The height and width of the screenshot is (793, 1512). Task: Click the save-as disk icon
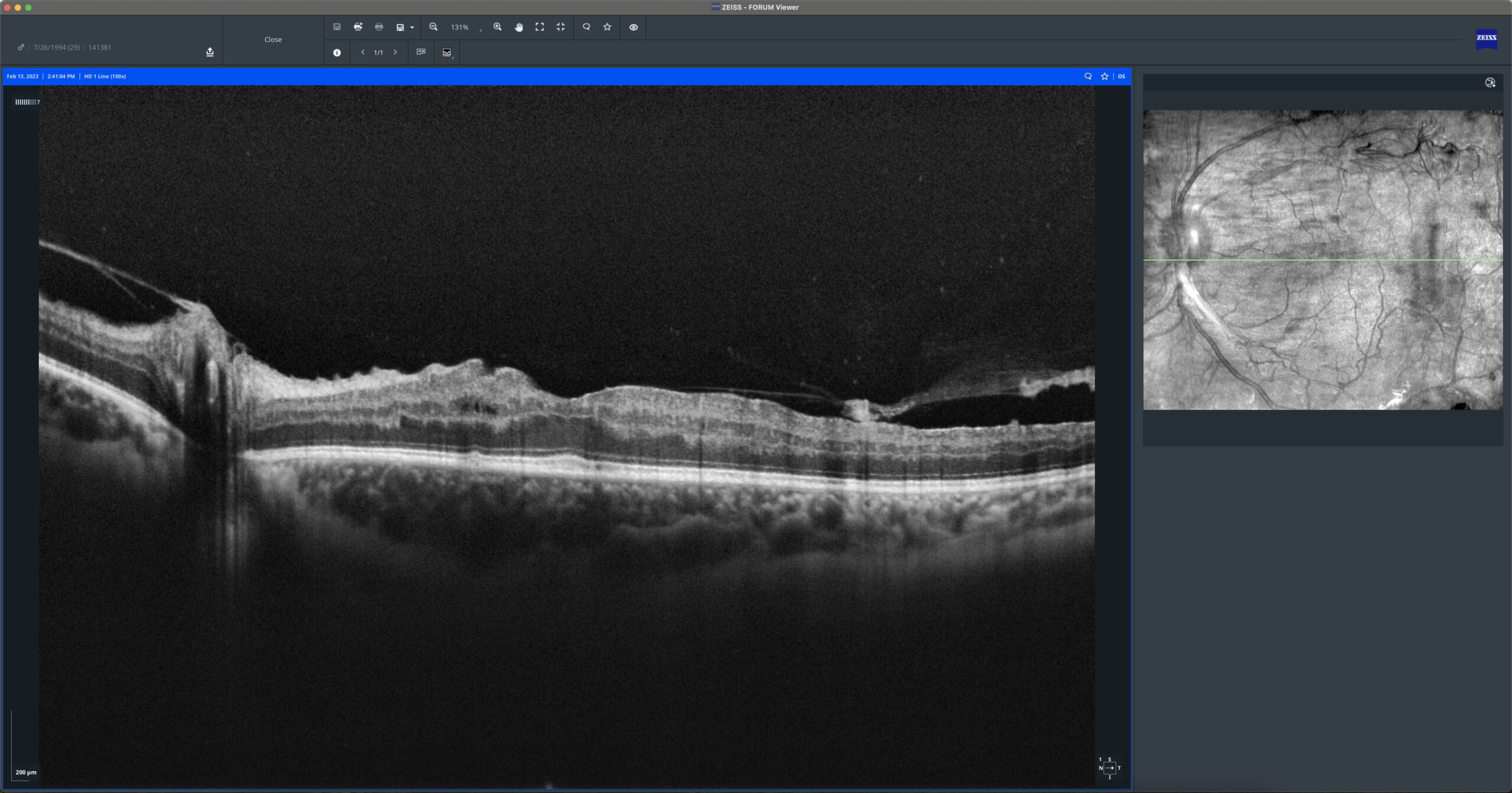coord(400,27)
